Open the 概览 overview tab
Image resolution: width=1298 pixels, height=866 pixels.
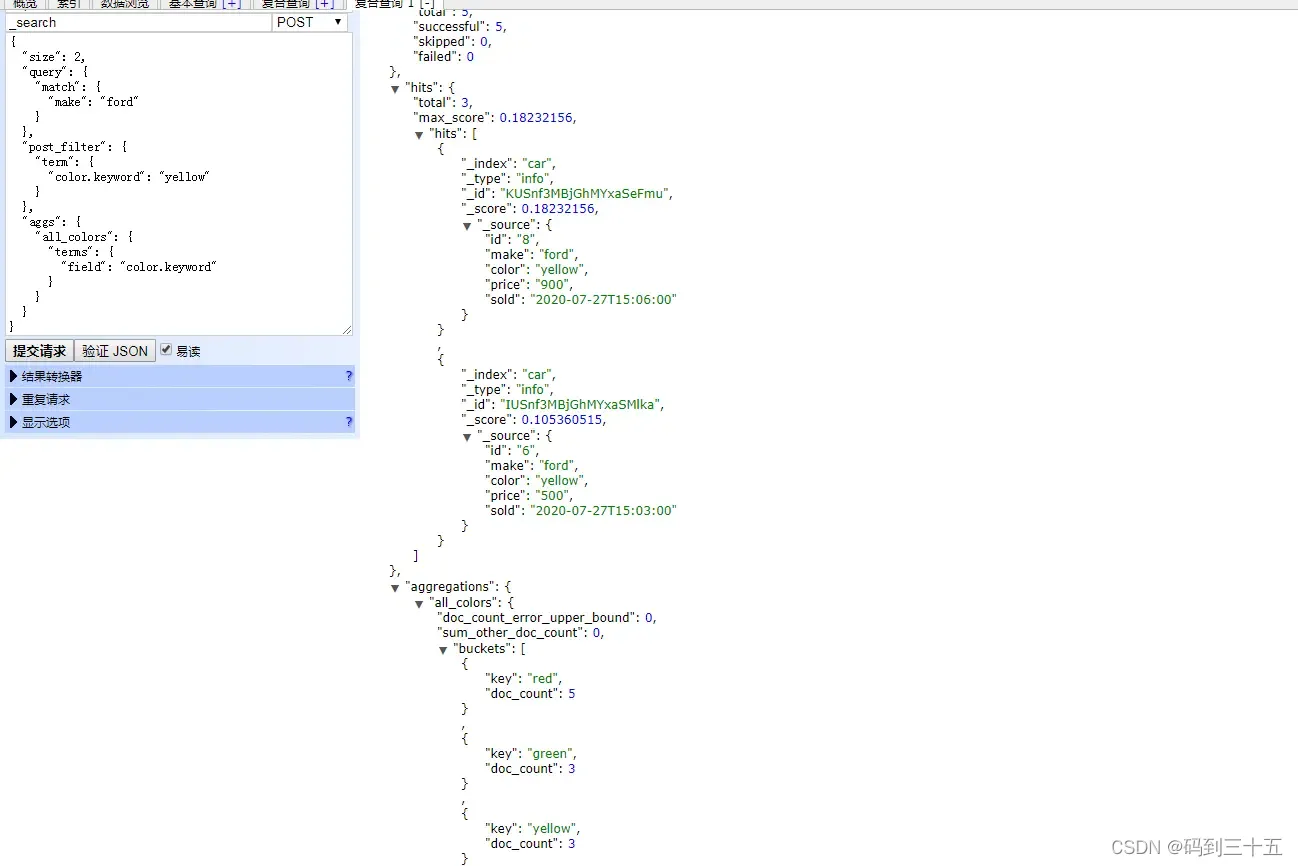25,4
